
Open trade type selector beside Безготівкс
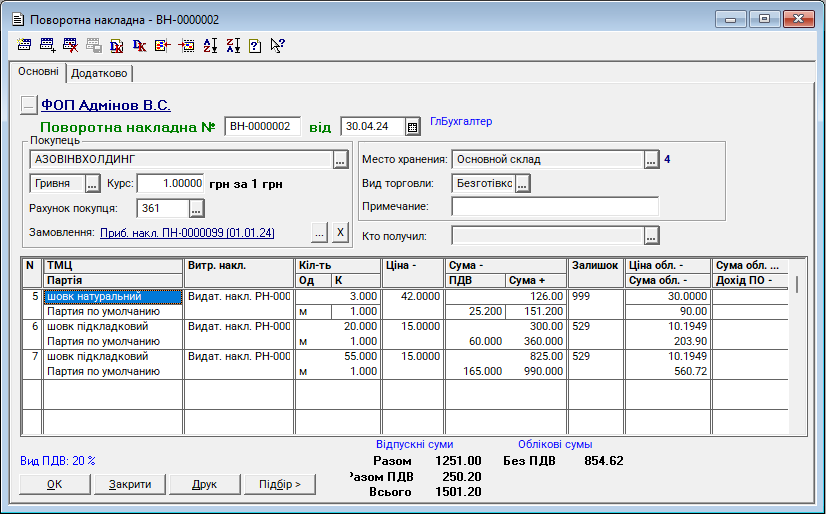pyautogui.click(x=522, y=183)
